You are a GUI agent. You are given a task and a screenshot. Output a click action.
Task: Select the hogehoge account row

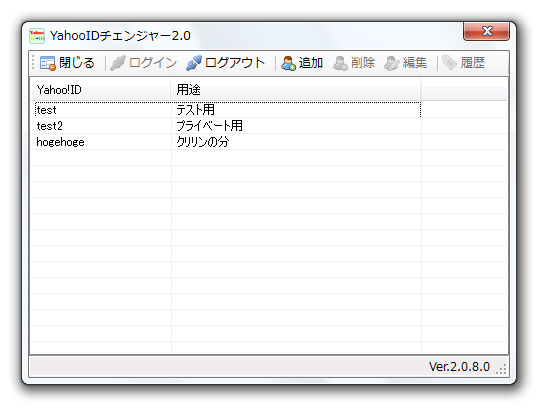[228, 142]
